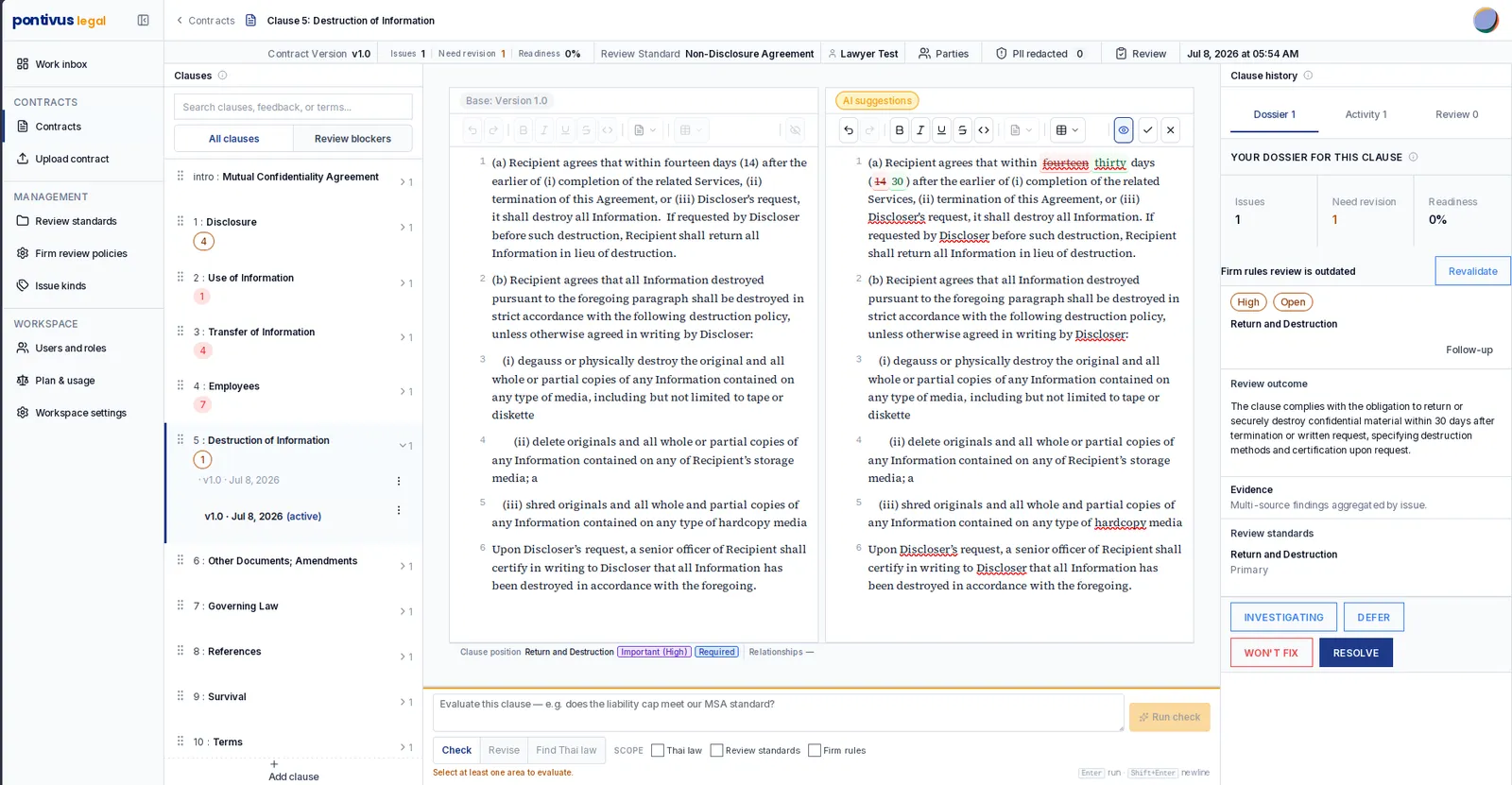Switch to Activity 1 tab
Screen dimensions: 1512x785
pos(1366,114)
